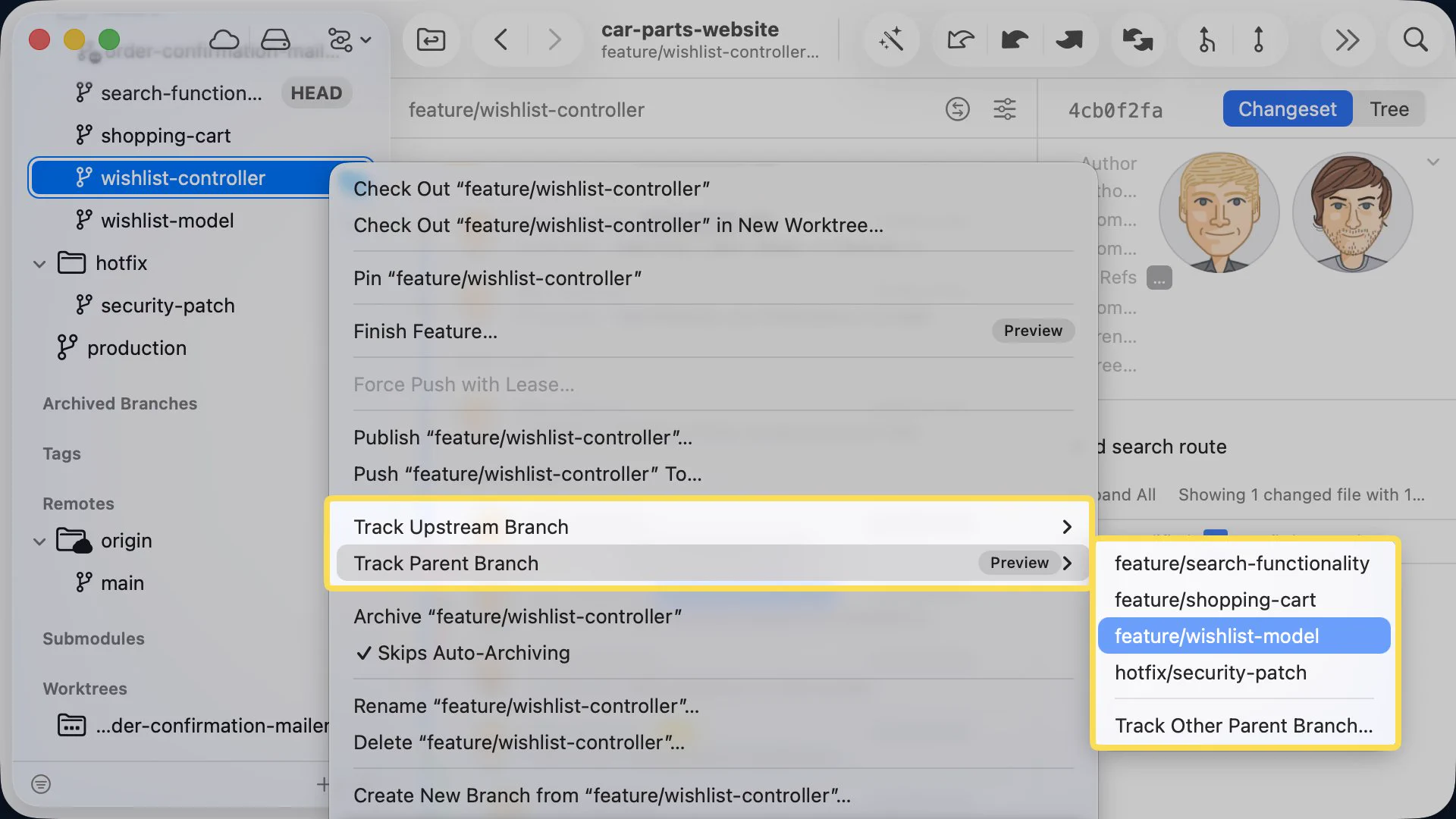Choose Rename "feature/wishlist-controller"...

[713, 706]
